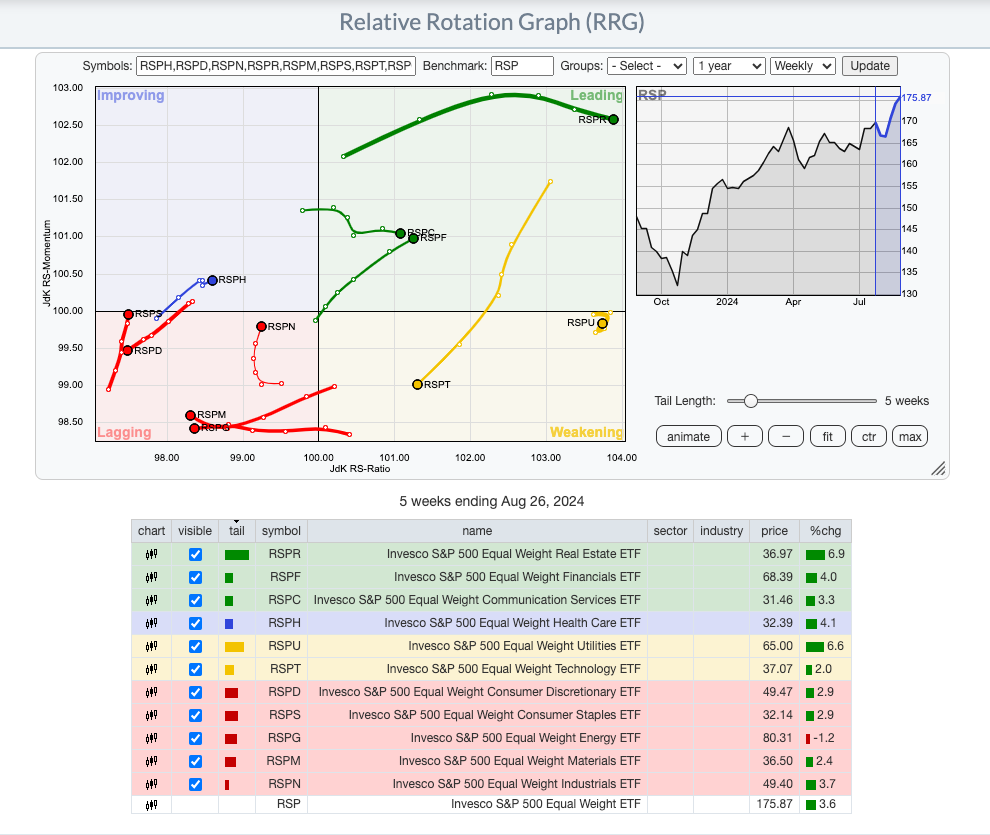Click RSPR green tail color swatch
The image size is (990, 835).
tap(237, 555)
